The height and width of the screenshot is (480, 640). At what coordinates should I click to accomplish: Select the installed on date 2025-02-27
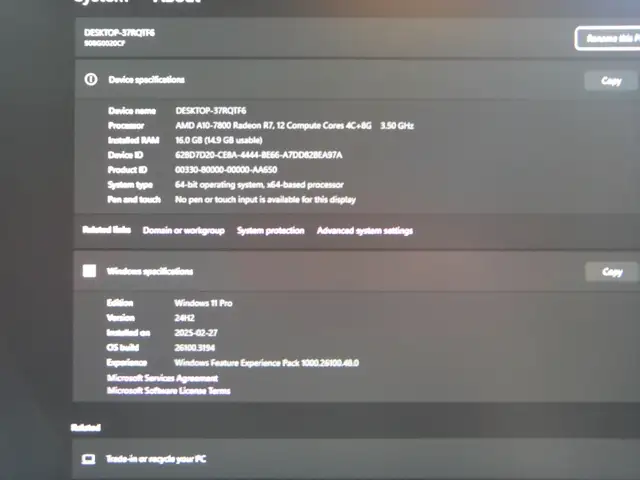tap(196, 333)
